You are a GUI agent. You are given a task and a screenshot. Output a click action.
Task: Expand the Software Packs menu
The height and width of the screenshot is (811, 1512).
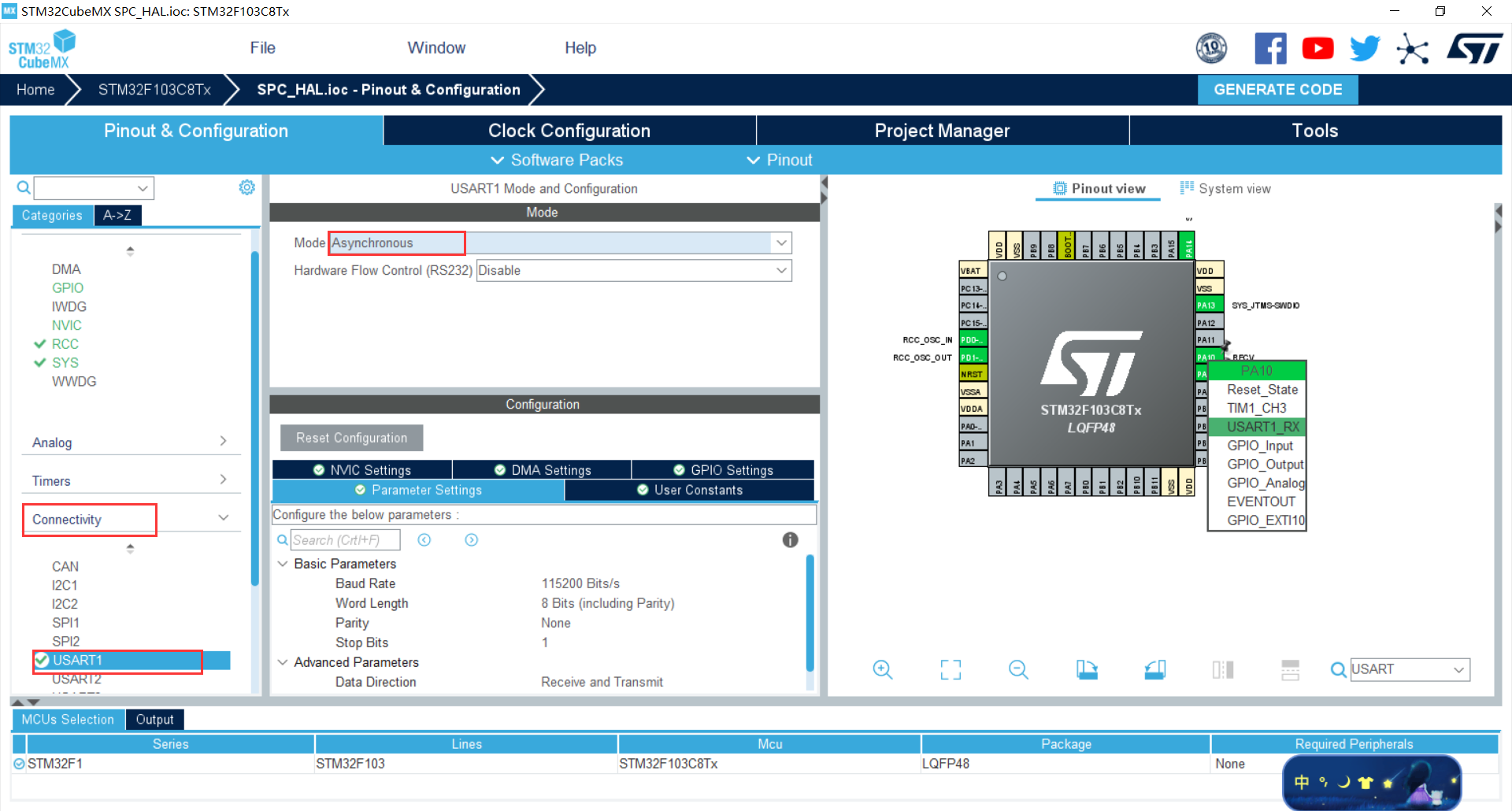pyautogui.click(x=557, y=160)
